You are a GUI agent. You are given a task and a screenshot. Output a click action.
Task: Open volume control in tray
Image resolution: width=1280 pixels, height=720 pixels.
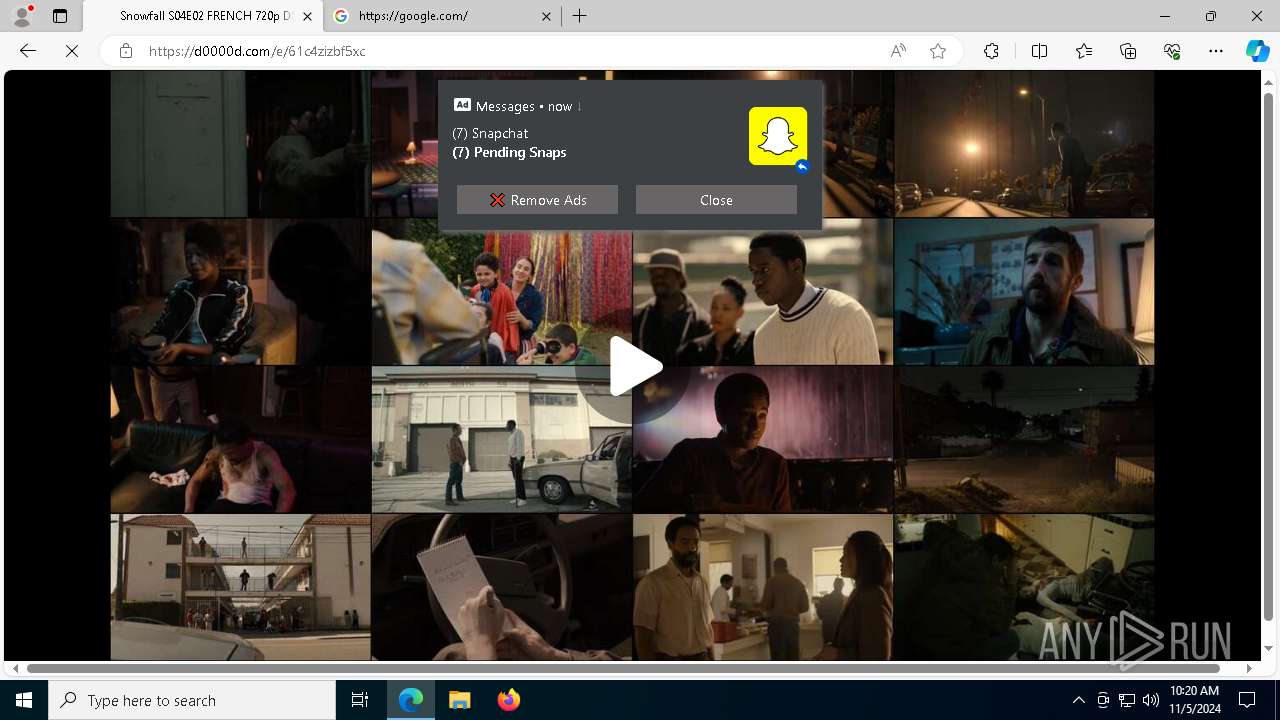click(x=1151, y=700)
